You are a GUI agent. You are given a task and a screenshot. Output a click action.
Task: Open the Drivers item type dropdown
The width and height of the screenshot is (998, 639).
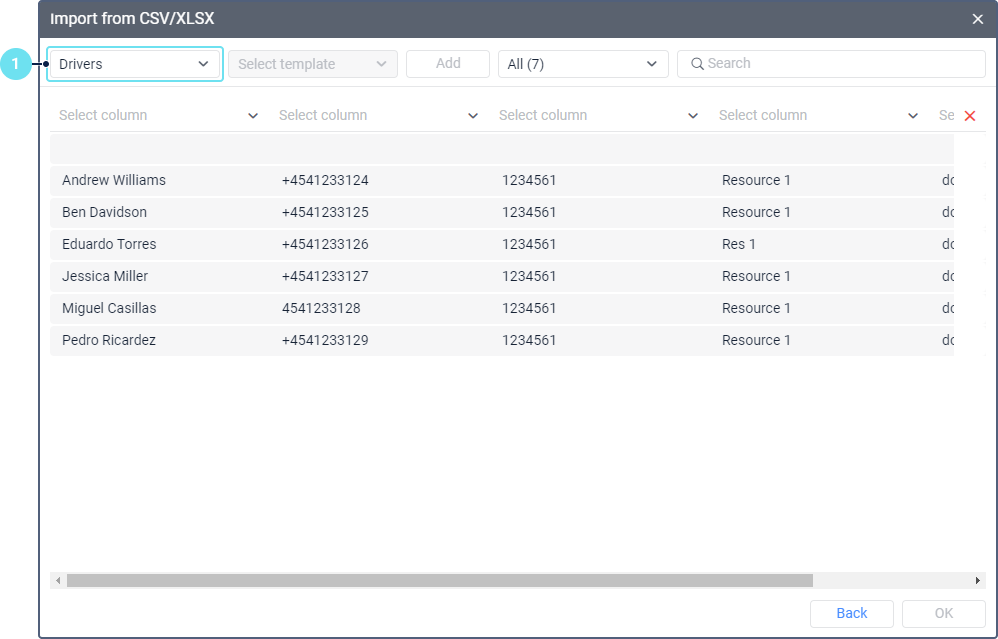click(134, 64)
